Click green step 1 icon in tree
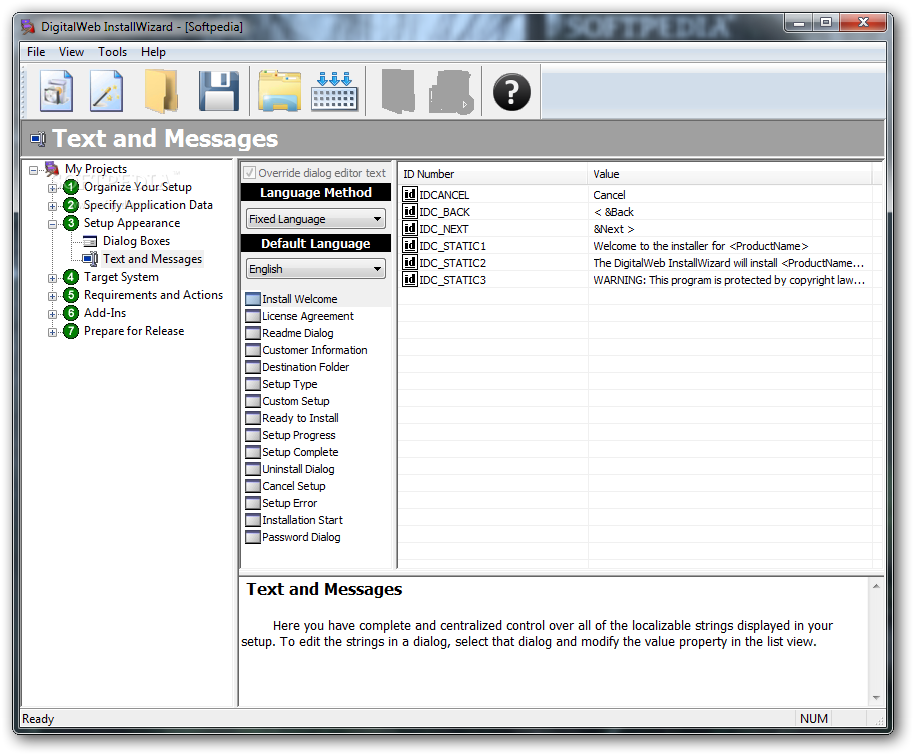Image resolution: width=914 pixels, height=755 pixels. pos(71,187)
